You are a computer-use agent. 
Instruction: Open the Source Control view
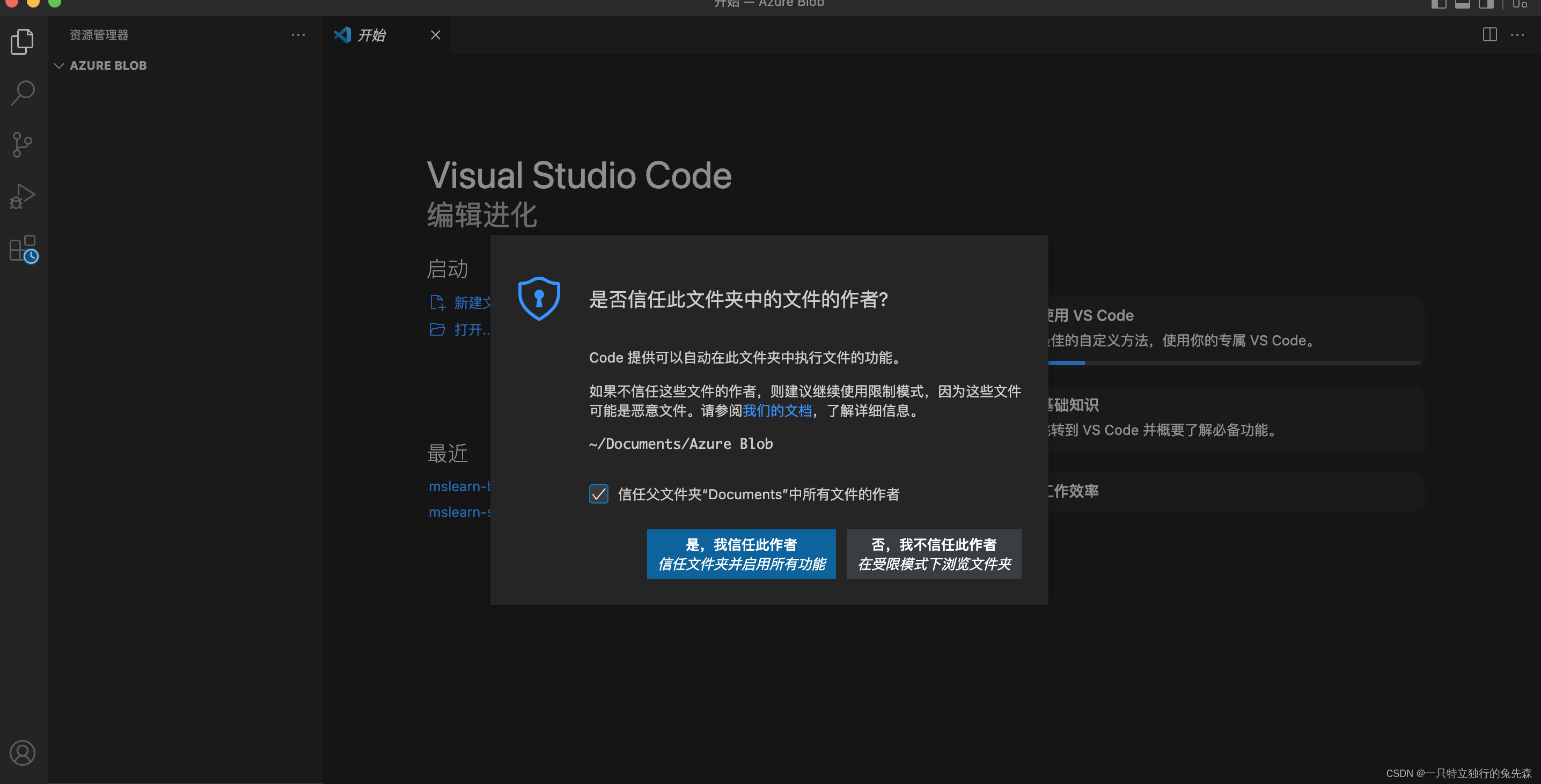click(x=22, y=145)
